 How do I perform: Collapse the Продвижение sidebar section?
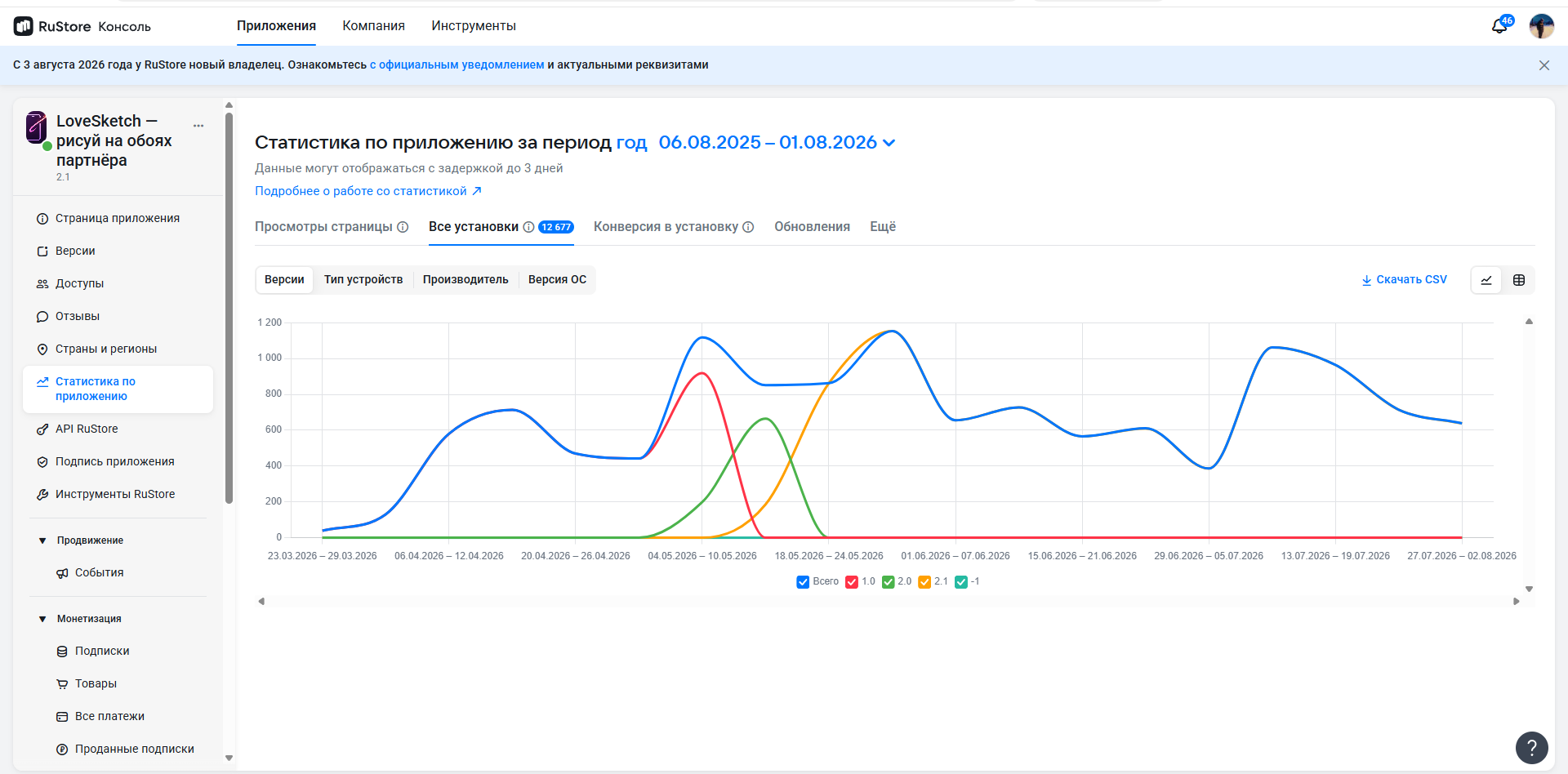[x=42, y=540]
